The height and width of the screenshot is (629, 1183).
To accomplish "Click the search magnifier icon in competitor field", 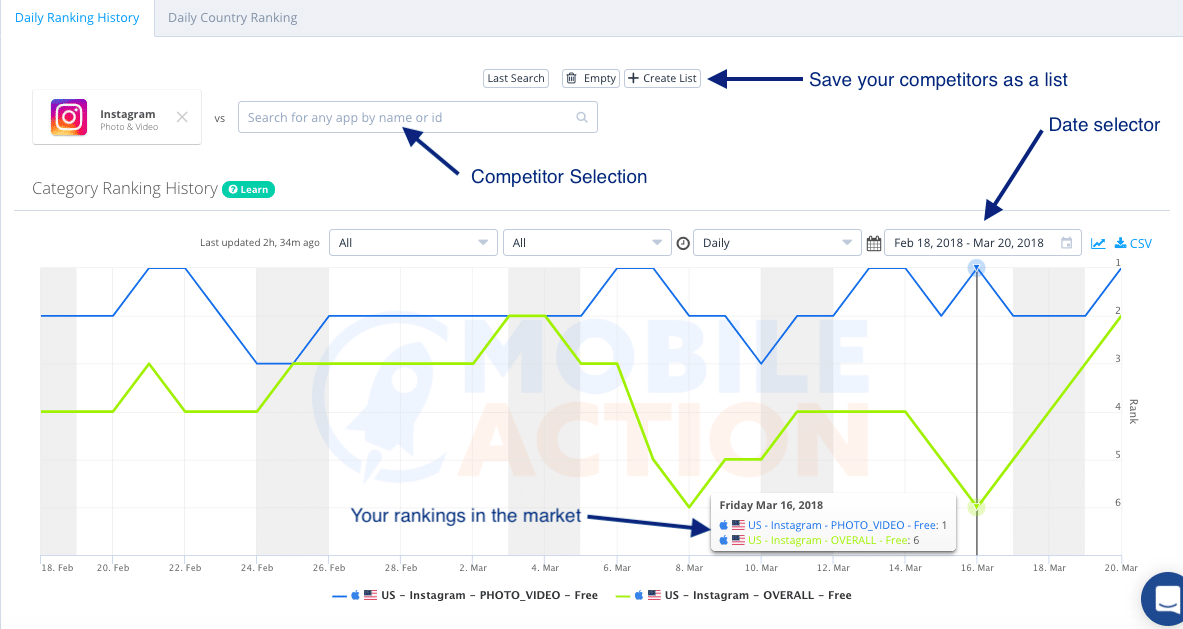I will 582,118.
